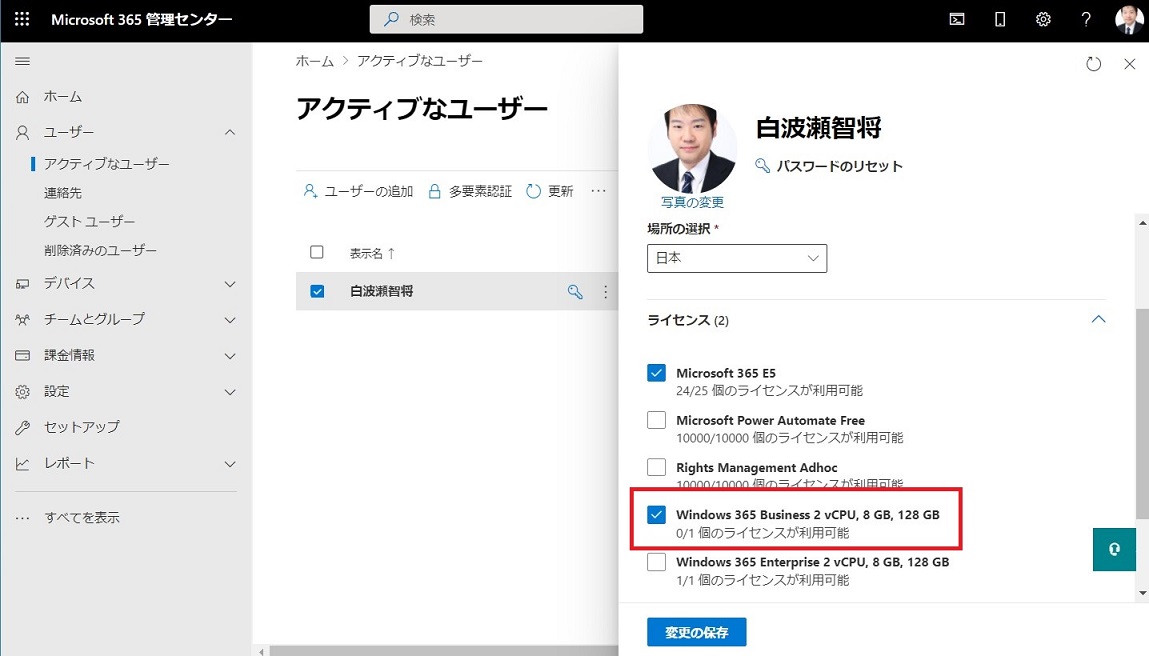Click the Microsoft 365 管理センター title
Viewport: 1149px width, 656px height.
(141, 20)
